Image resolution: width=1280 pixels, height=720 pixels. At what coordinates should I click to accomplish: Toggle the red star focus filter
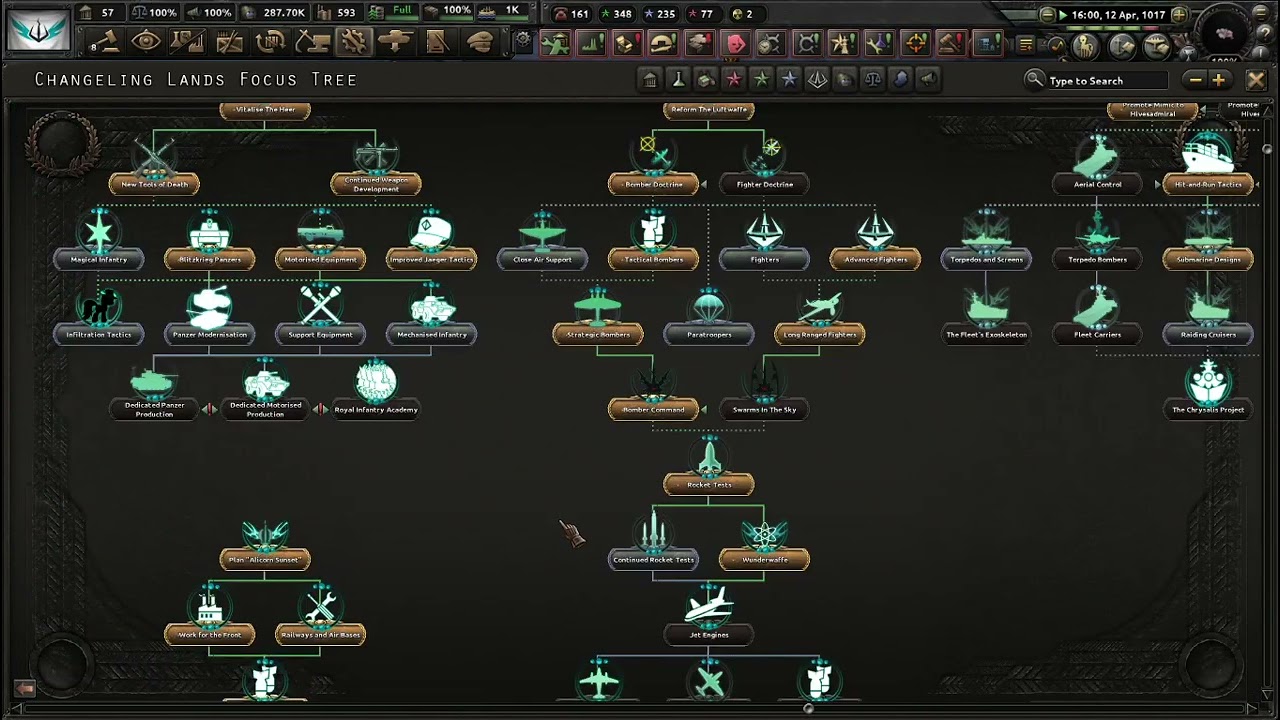tap(734, 80)
